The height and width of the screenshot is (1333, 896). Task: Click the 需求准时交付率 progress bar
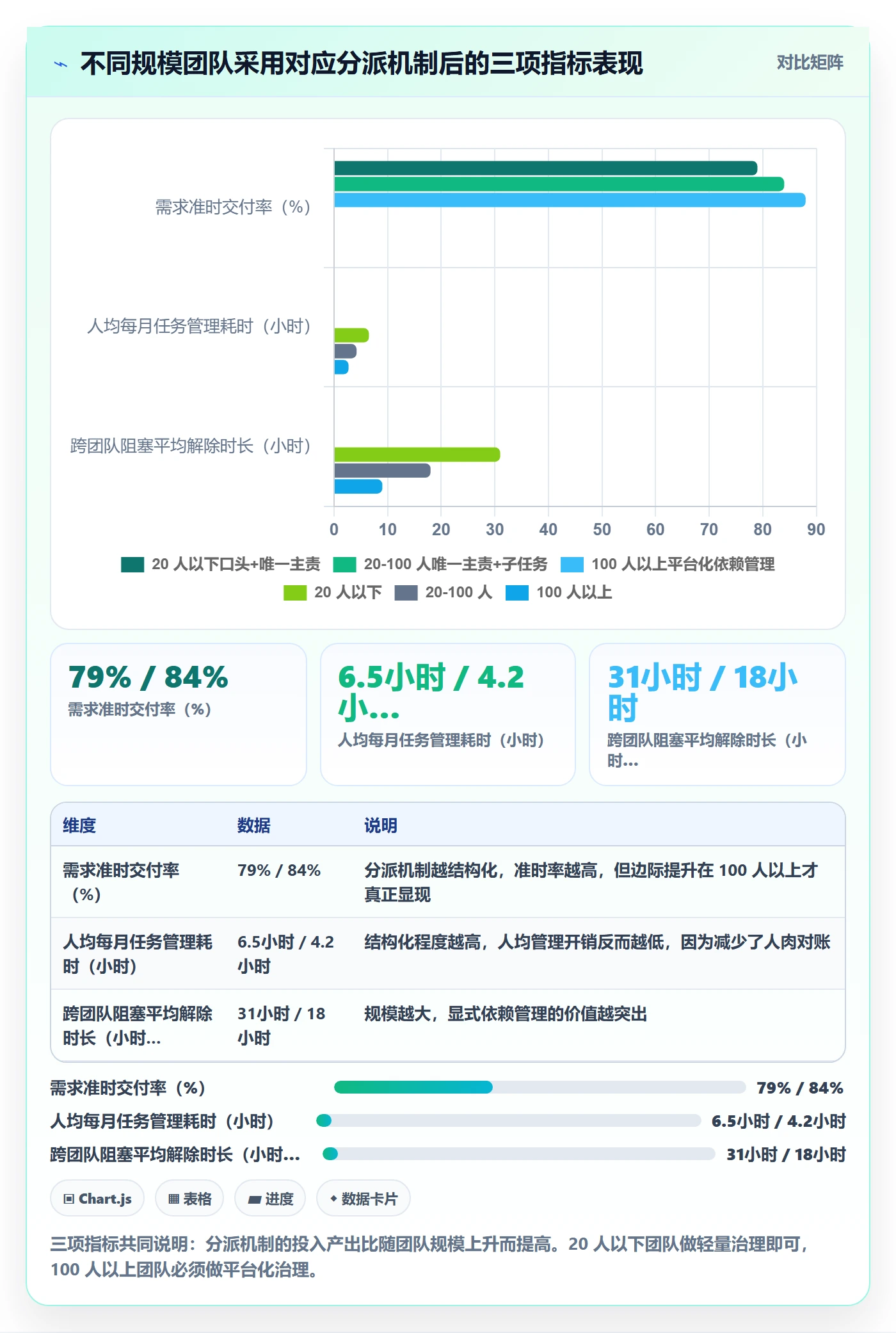coord(540,1087)
